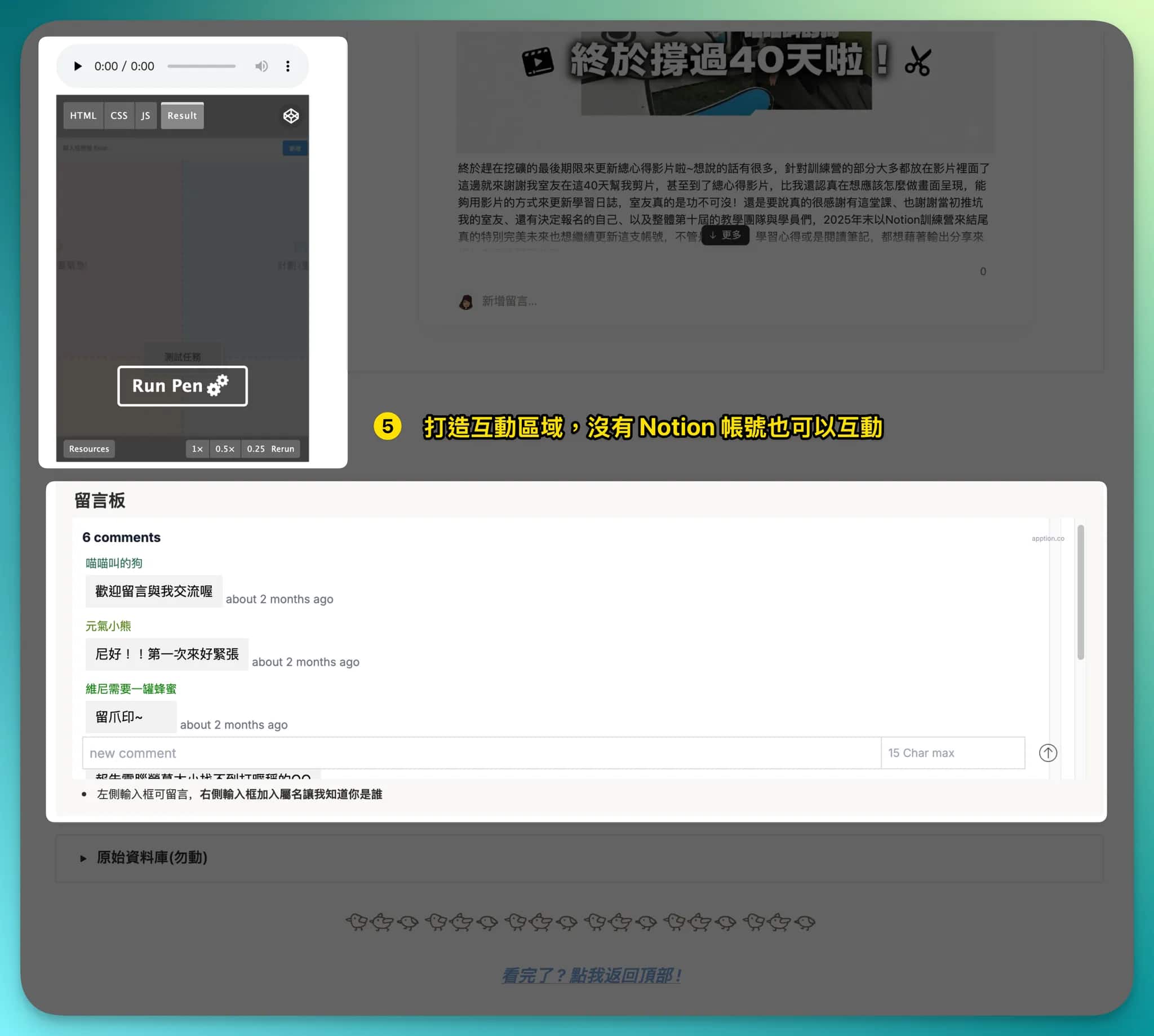The image size is (1154, 1036).
Task: Set embed zoom to 0.5×
Action: click(x=225, y=449)
